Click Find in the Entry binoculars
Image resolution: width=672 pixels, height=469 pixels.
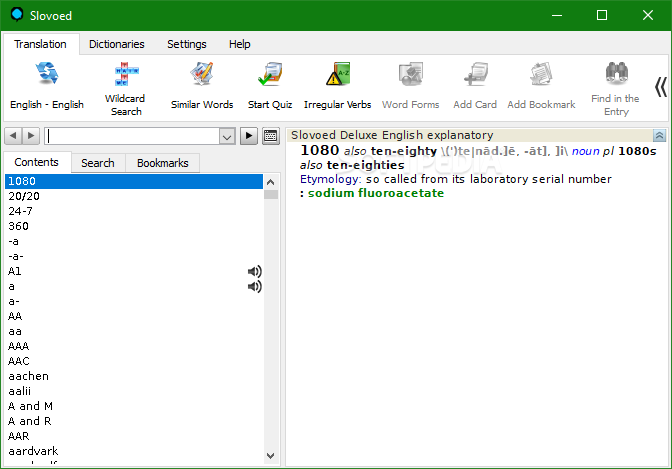[616, 73]
